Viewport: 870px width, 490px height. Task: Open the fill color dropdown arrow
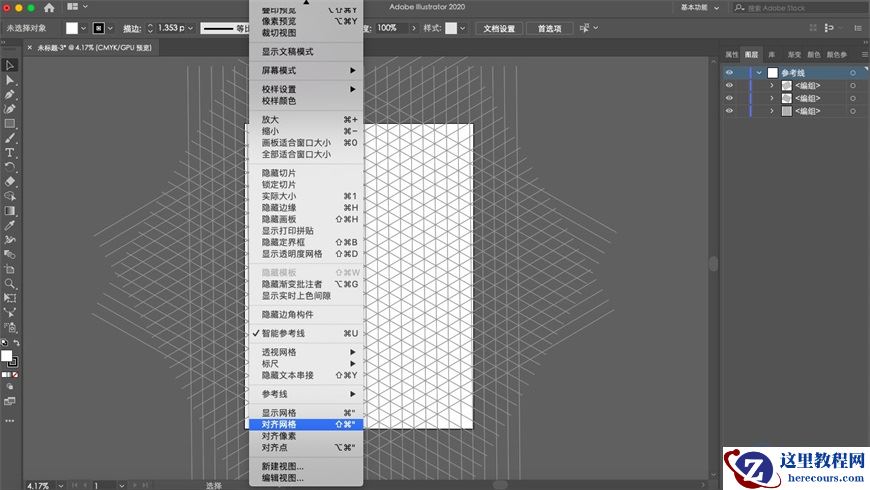point(83,28)
